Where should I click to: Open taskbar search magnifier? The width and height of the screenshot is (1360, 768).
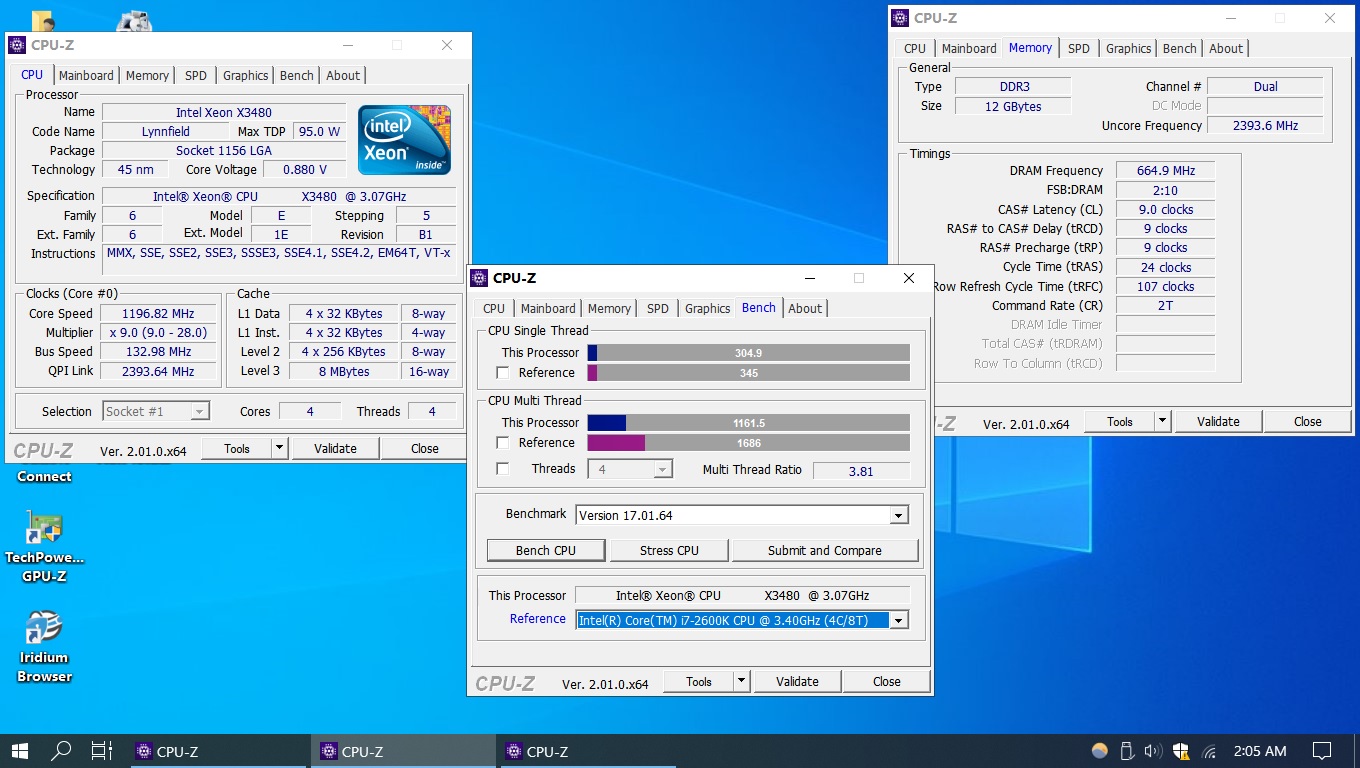(61, 751)
